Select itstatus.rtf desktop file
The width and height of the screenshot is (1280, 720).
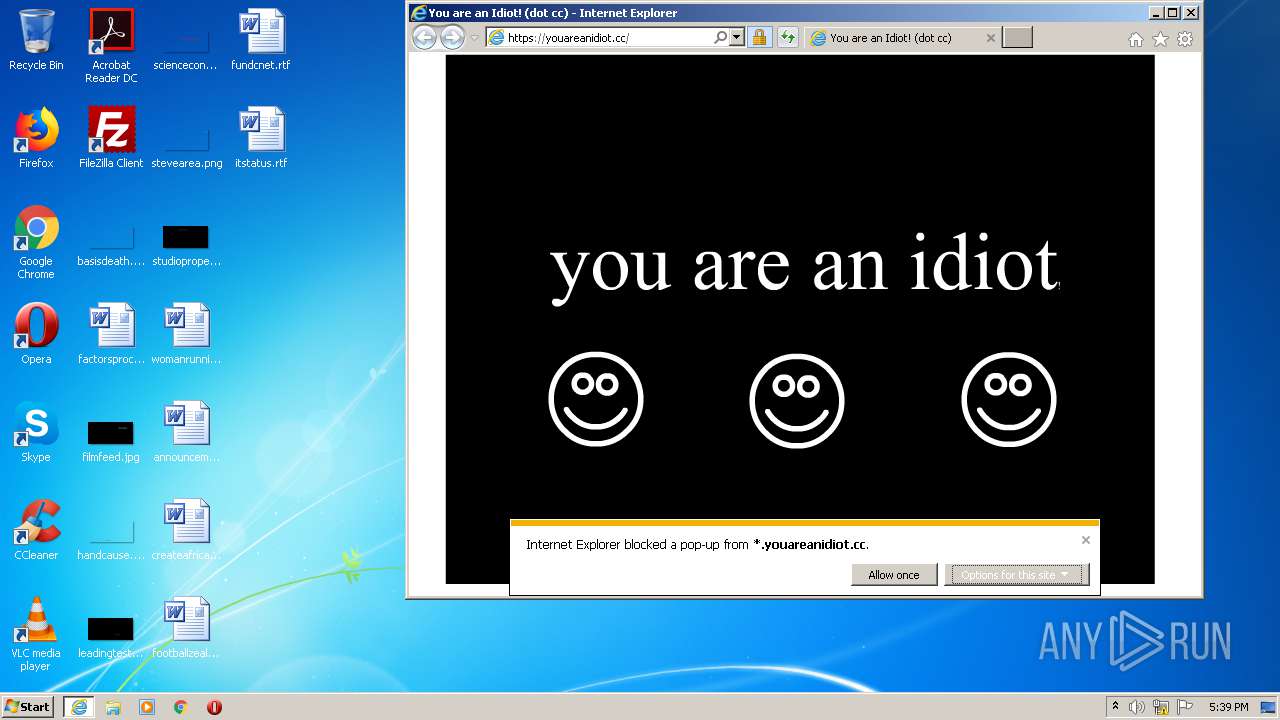[260, 138]
